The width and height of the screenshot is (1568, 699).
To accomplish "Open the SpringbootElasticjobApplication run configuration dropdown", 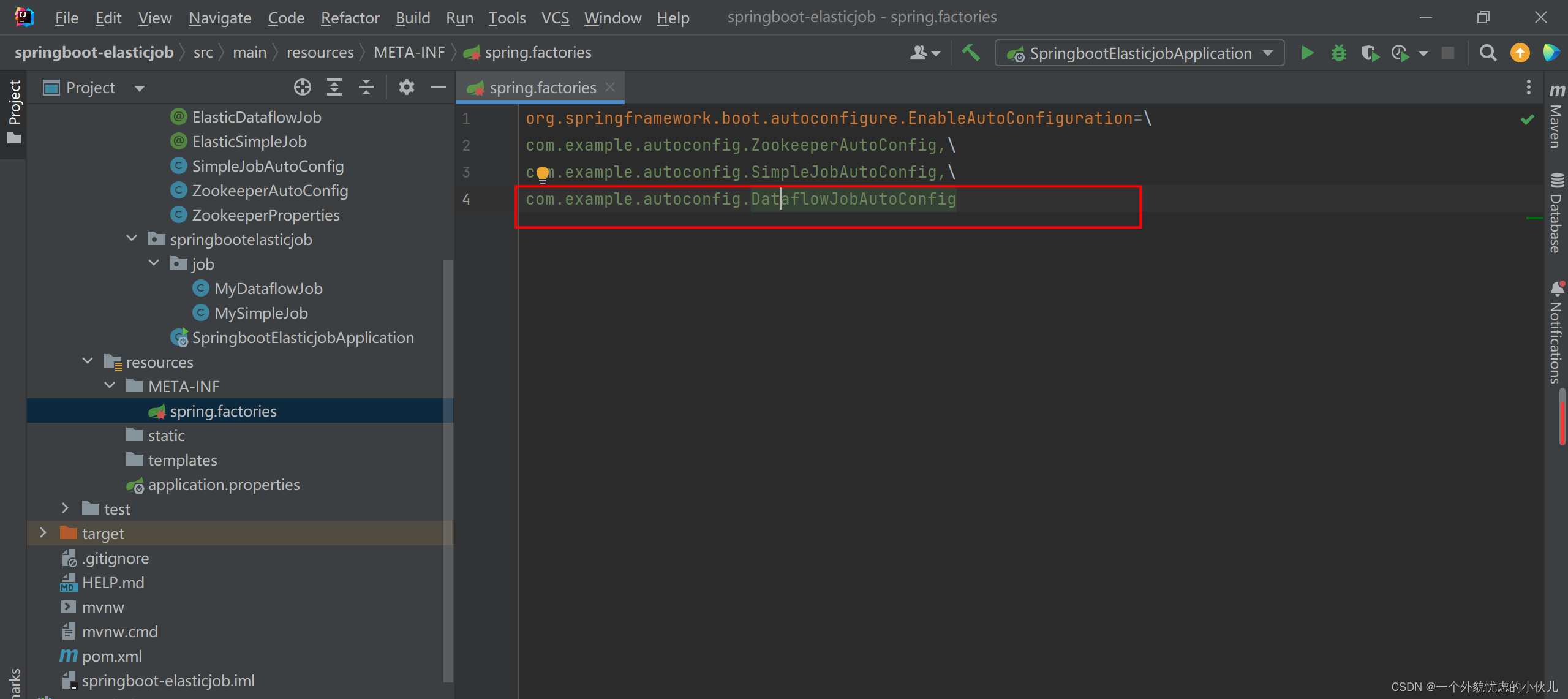I will point(1268,53).
